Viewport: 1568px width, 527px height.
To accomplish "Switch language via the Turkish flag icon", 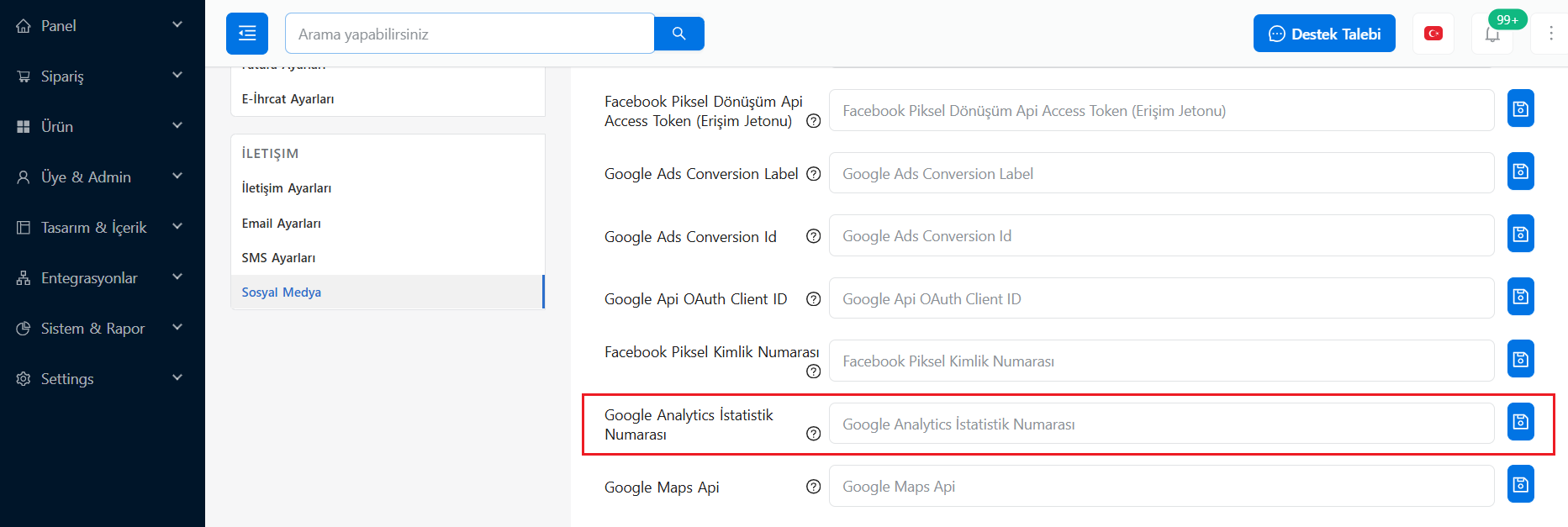I will (x=1433, y=34).
